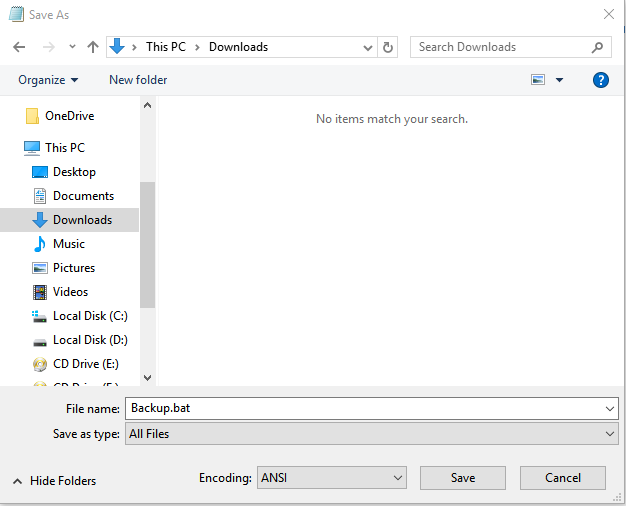Click the OneDrive folder icon
This screenshot has height=506, width=626.
32,116
